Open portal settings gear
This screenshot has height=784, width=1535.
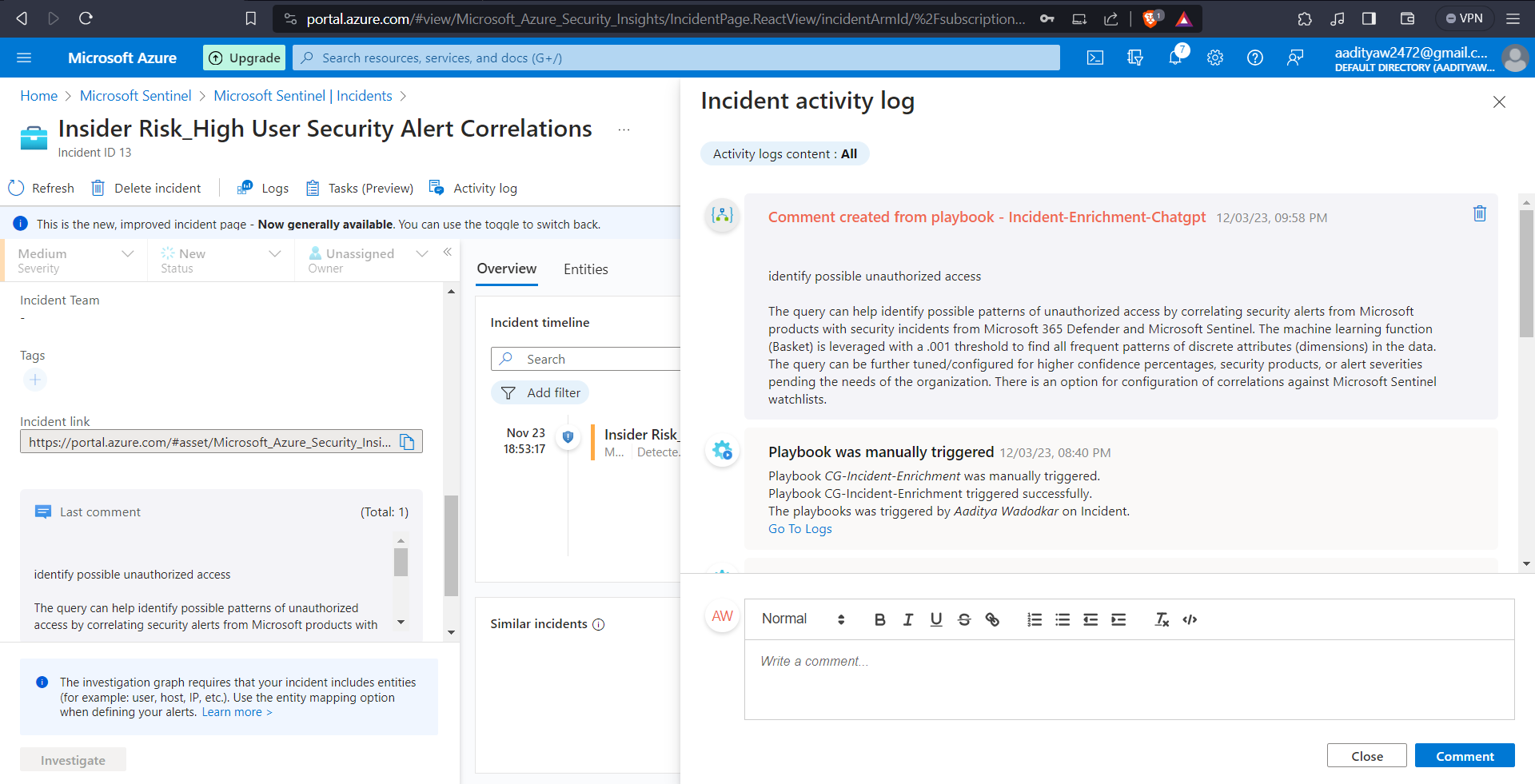pyautogui.click(x=1215, y=58)
